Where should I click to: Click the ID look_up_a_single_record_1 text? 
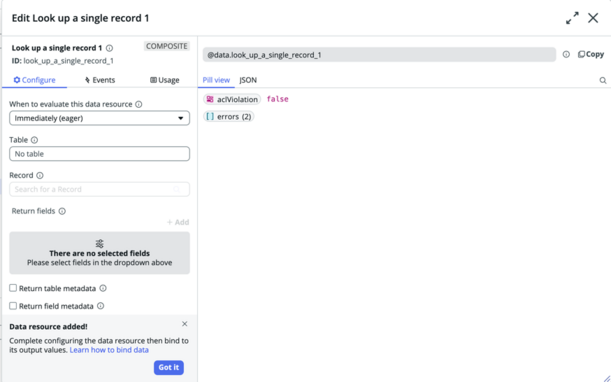coord(63,61)
